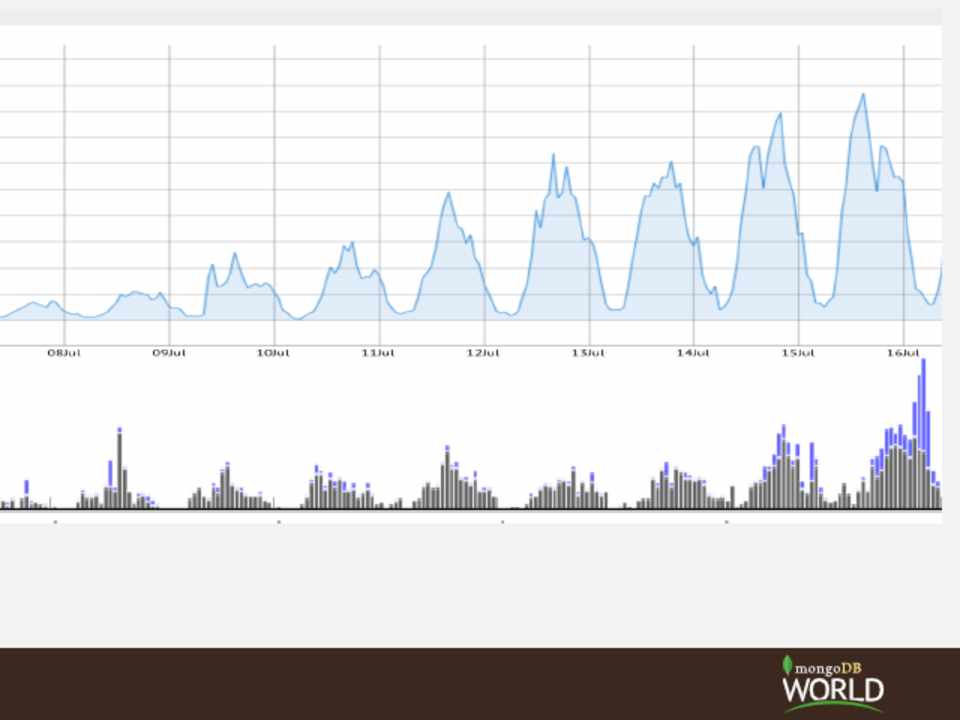Screen dimensions: 960x720
Task: Click the 11Jul axis label
Action: click(x=379, y=353)
